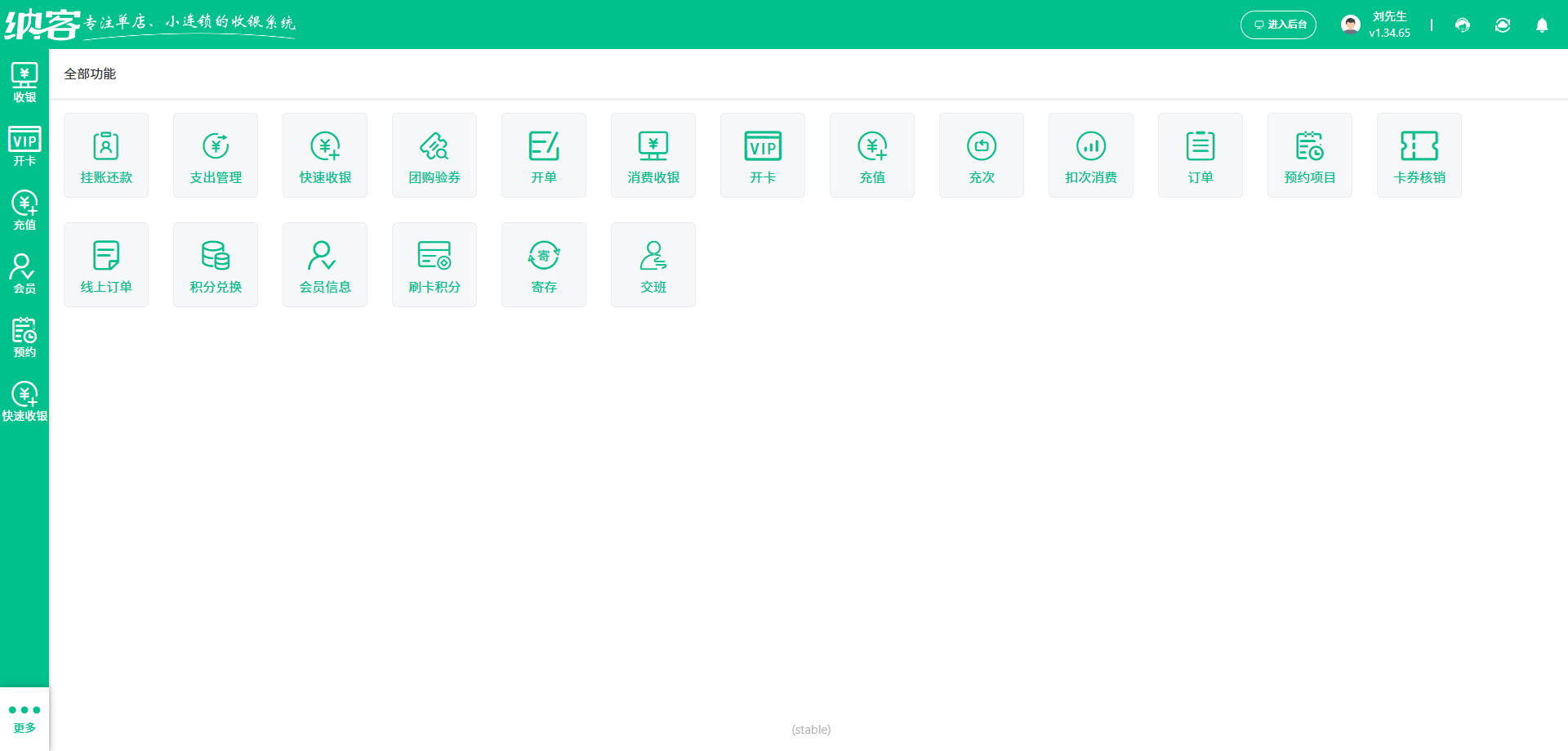Open the 开卡 tile in function grid
1568x751 pixels.
tap(763, 155)
